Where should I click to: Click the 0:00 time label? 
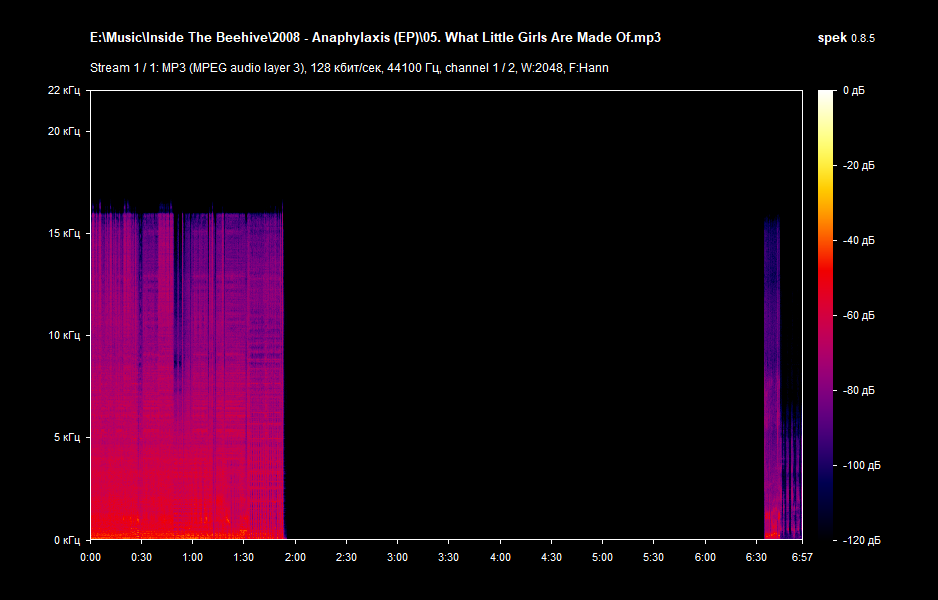pyautogui.click(x=90, y=558)
